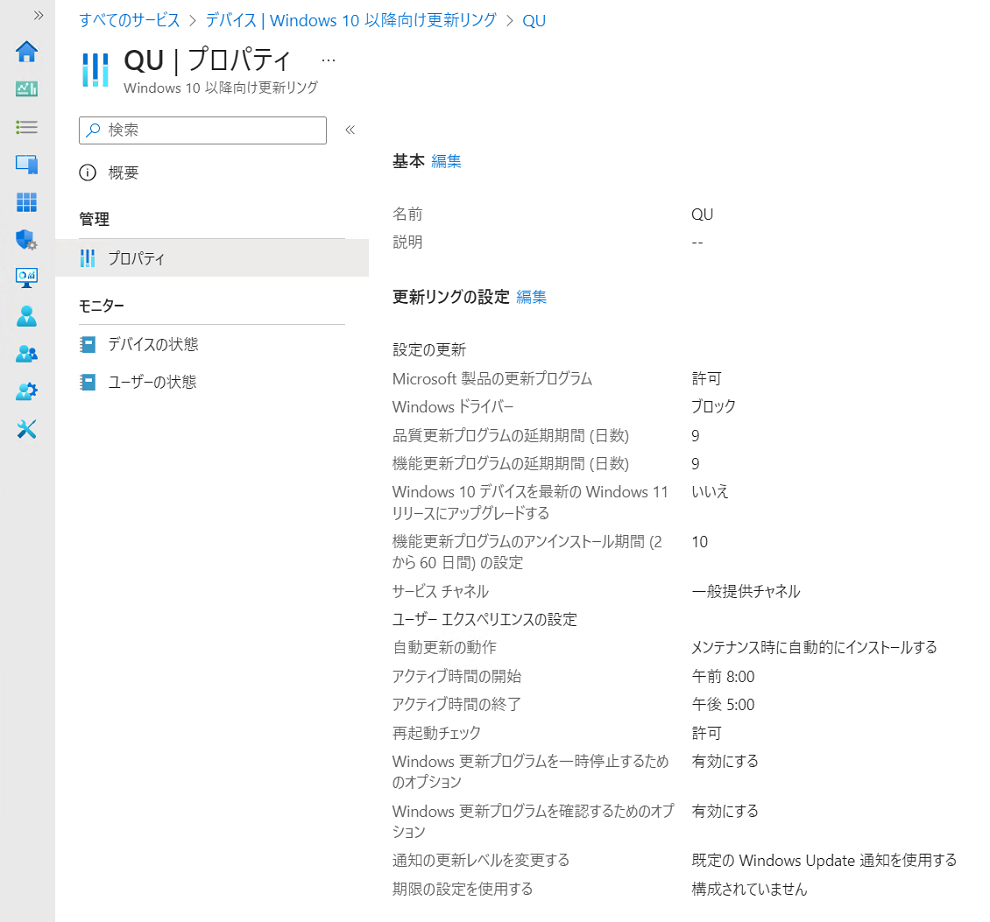Expand the left navigation sidebar

tap(38, 16)
